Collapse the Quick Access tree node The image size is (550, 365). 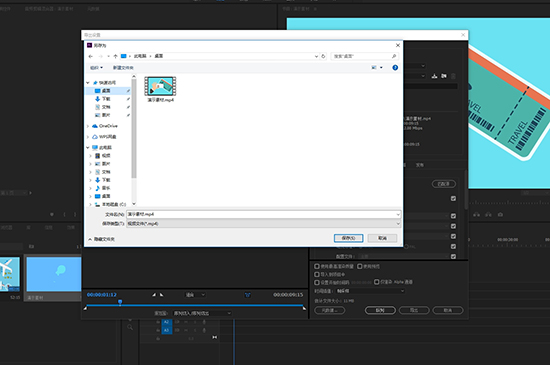tap(88, 83)
